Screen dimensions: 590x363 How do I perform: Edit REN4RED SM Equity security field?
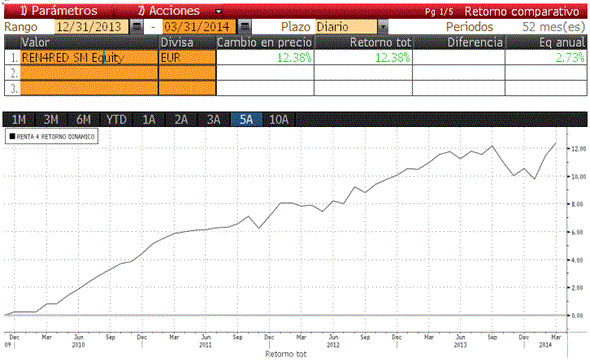click(x=89, y=58)
